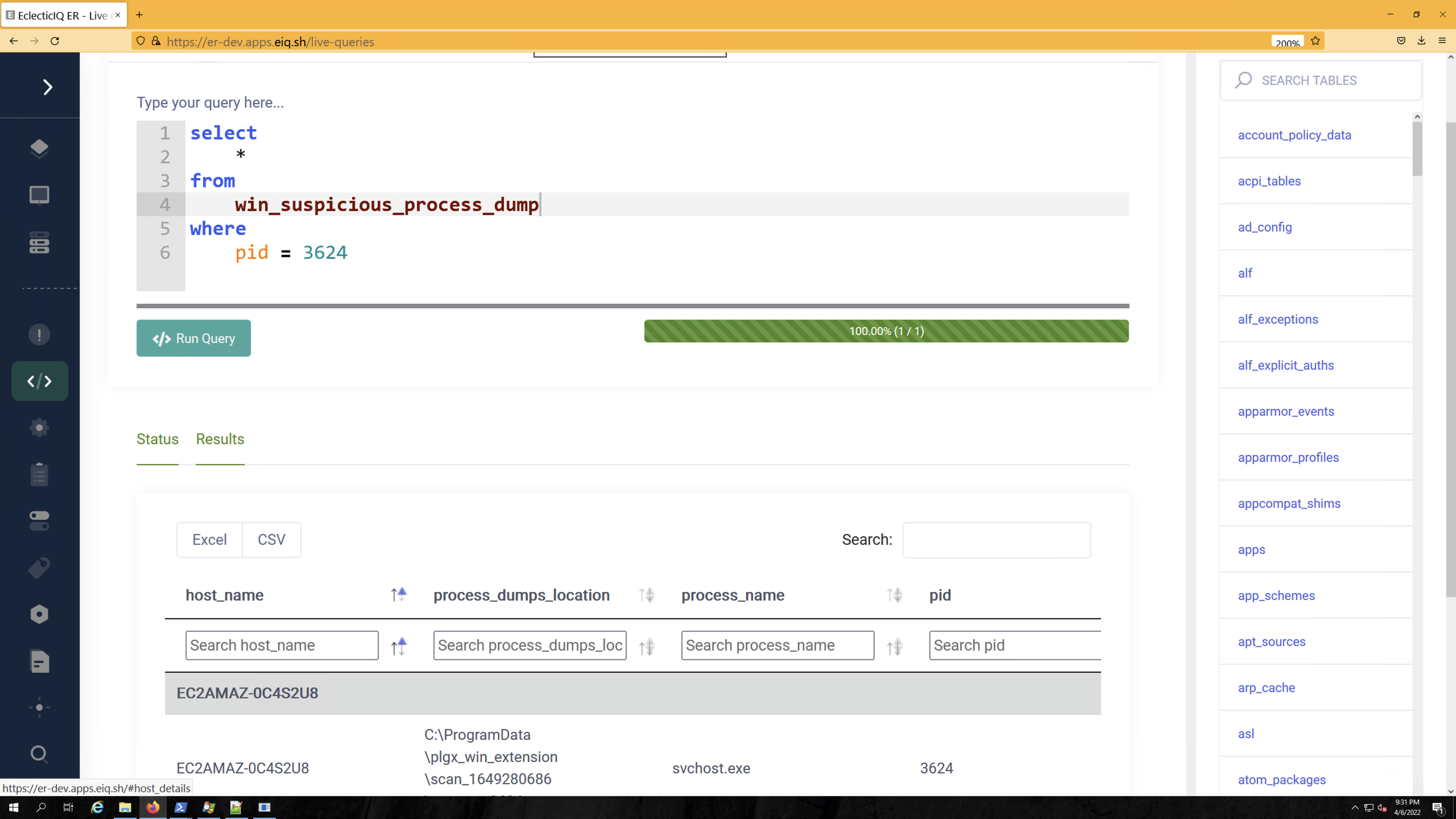Open the Windows Start menu
Screen dimensions: 1456x819
click(x=14, y=808)
